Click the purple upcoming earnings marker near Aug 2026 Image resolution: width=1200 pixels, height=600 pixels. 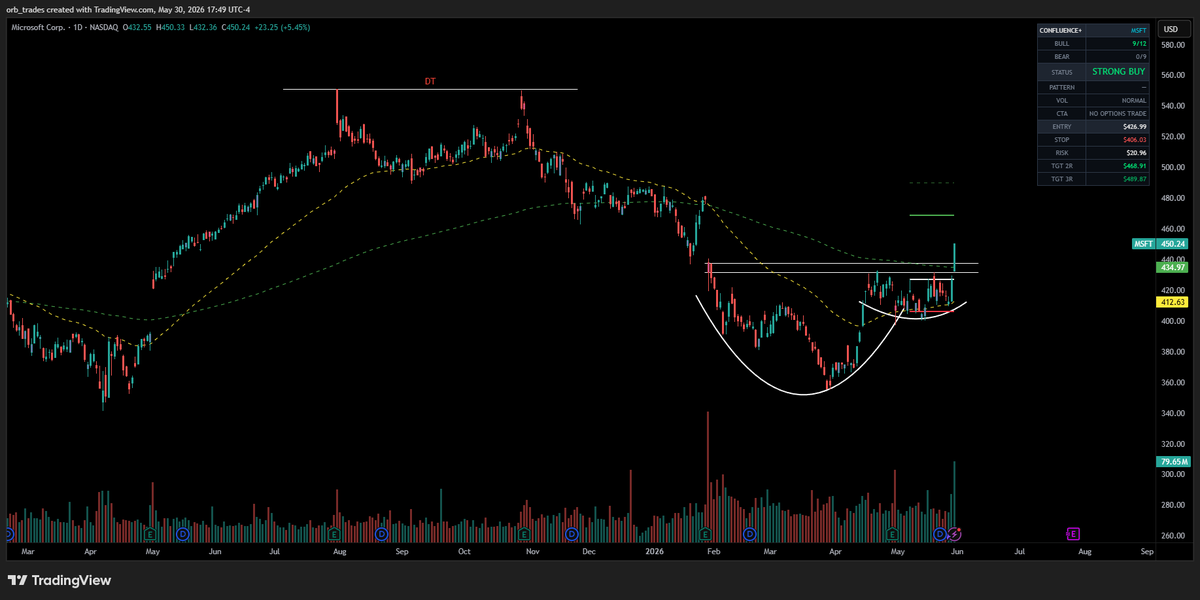coord(1072,533)
